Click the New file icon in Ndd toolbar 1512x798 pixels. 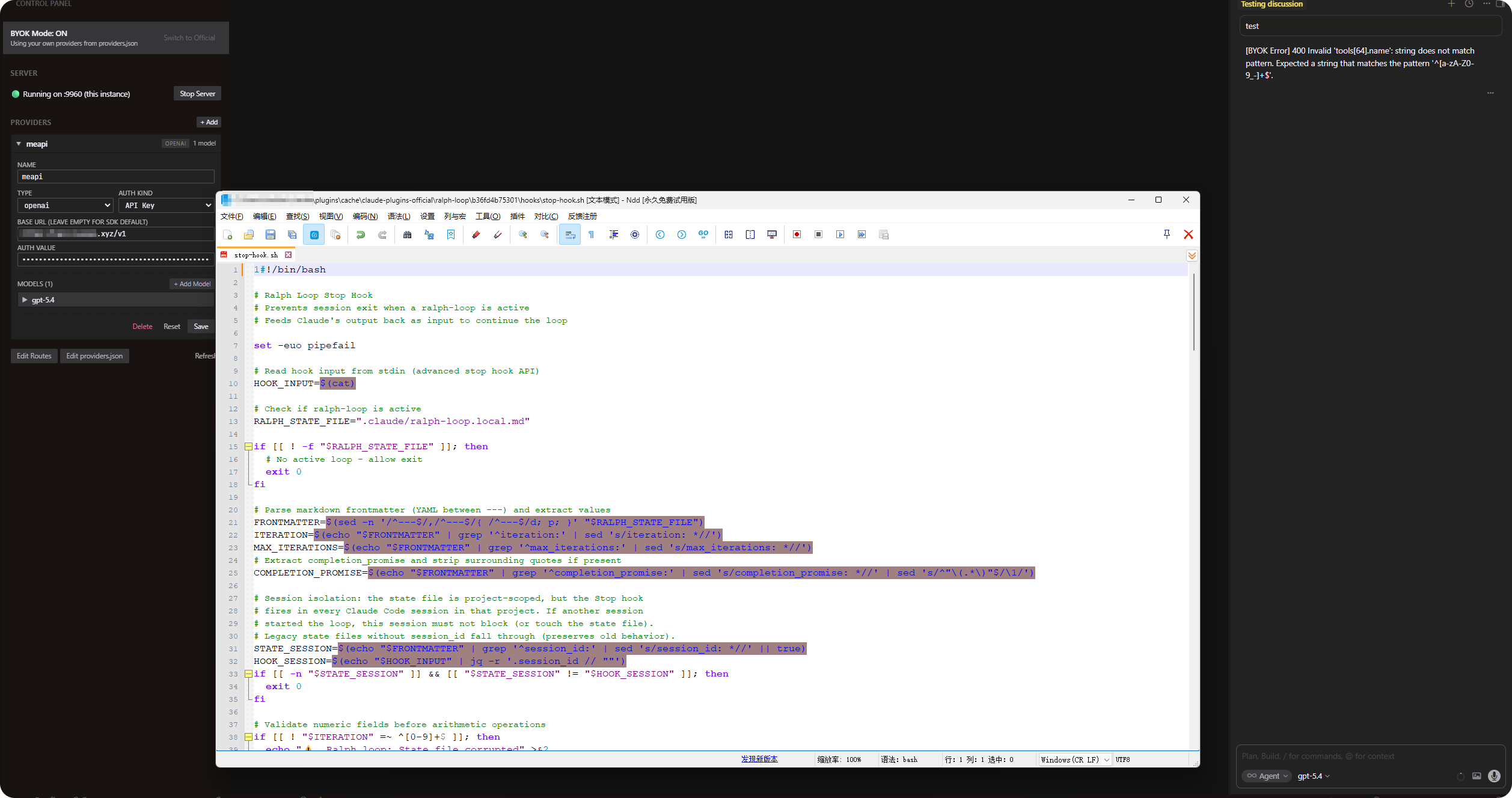(x=227, y=235)
